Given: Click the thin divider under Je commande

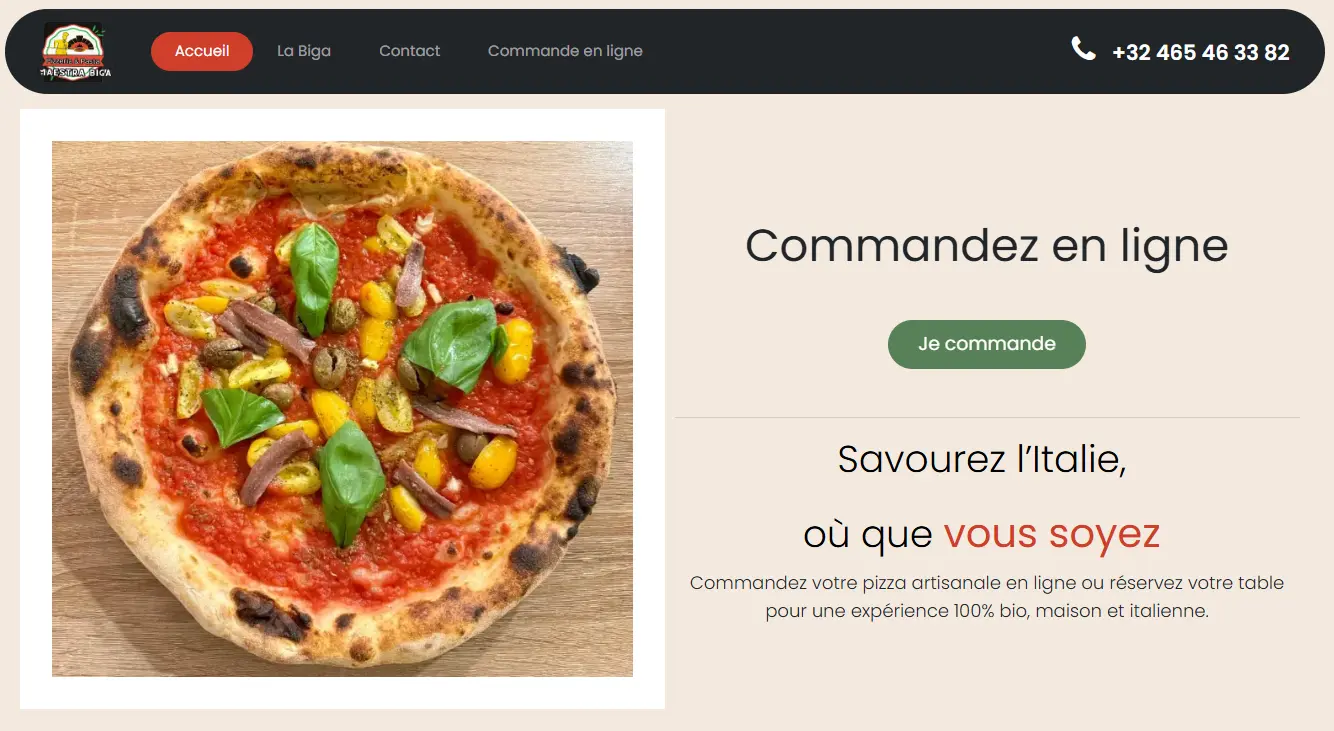Looking at the screenshot, I should (987, 417).
